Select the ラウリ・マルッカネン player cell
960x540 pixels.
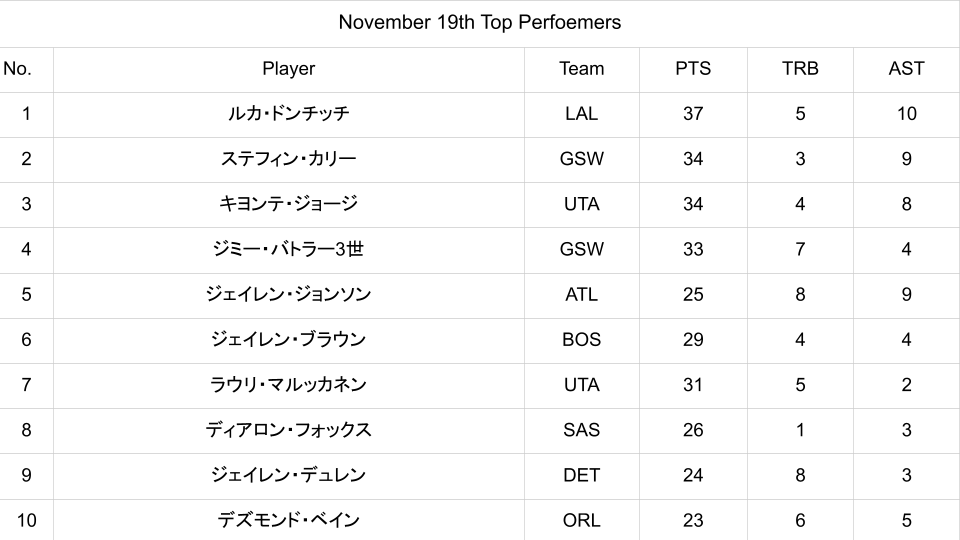click(x=288, y=385)
